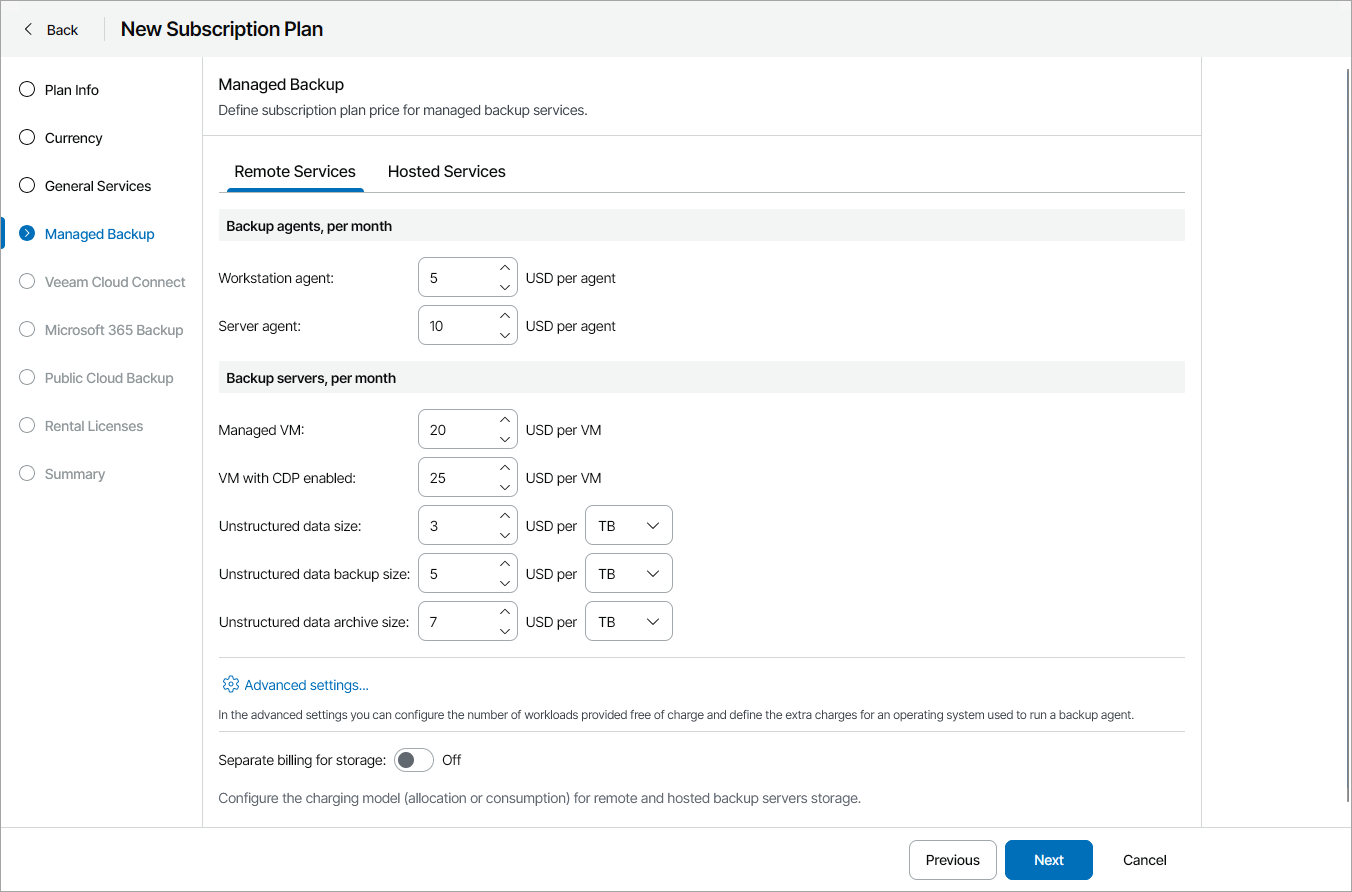Click the Workstation agent price field
The width and height of the screenshot is (1352, 892).
[456, 278]
